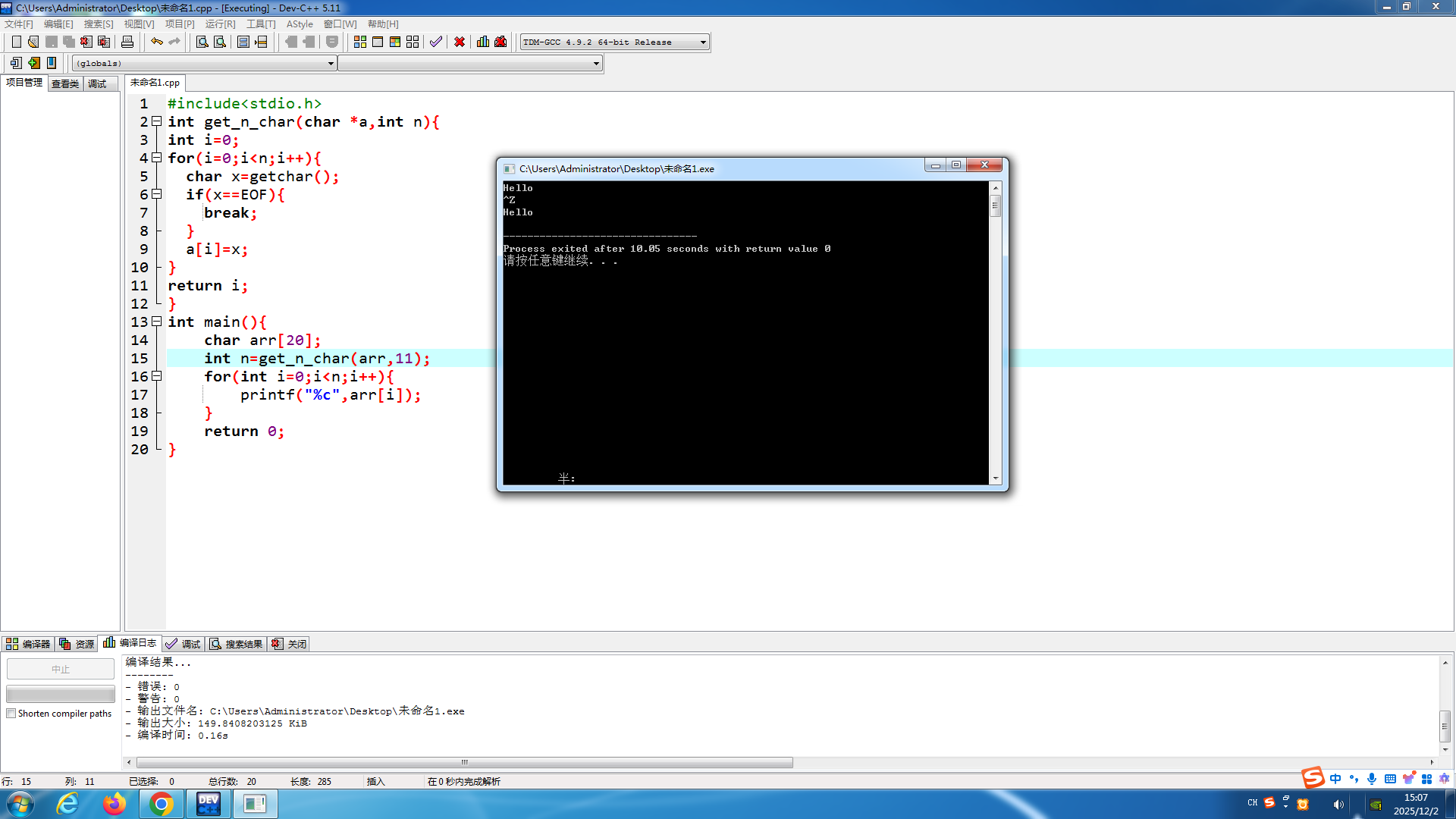Image resolution: width=1456 pixels, height=819 pixels.
Task: Click the red X stop execution icon
Action: point(460,42)
